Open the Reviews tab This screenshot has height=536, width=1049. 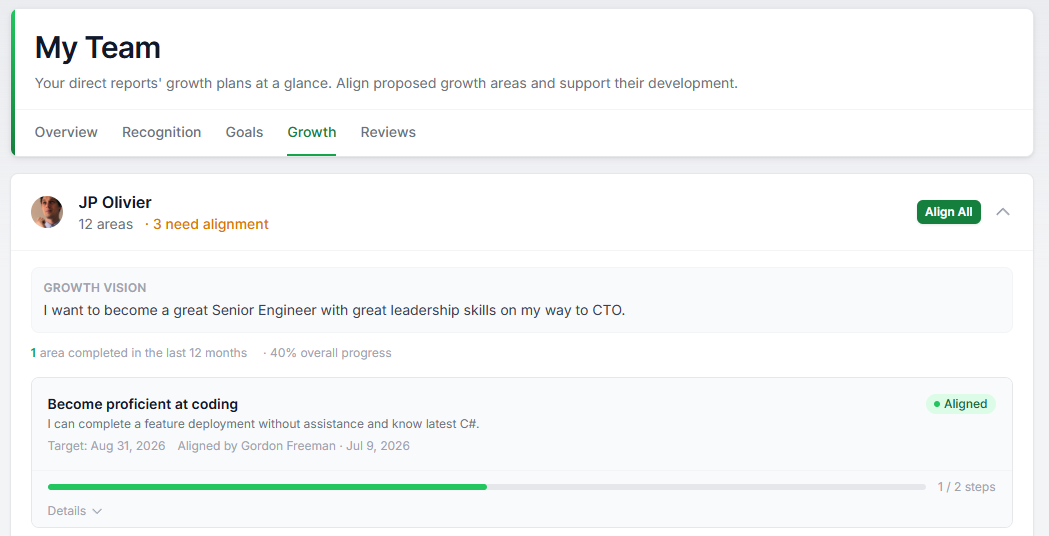pyautogui.click(x=388, y=132)
